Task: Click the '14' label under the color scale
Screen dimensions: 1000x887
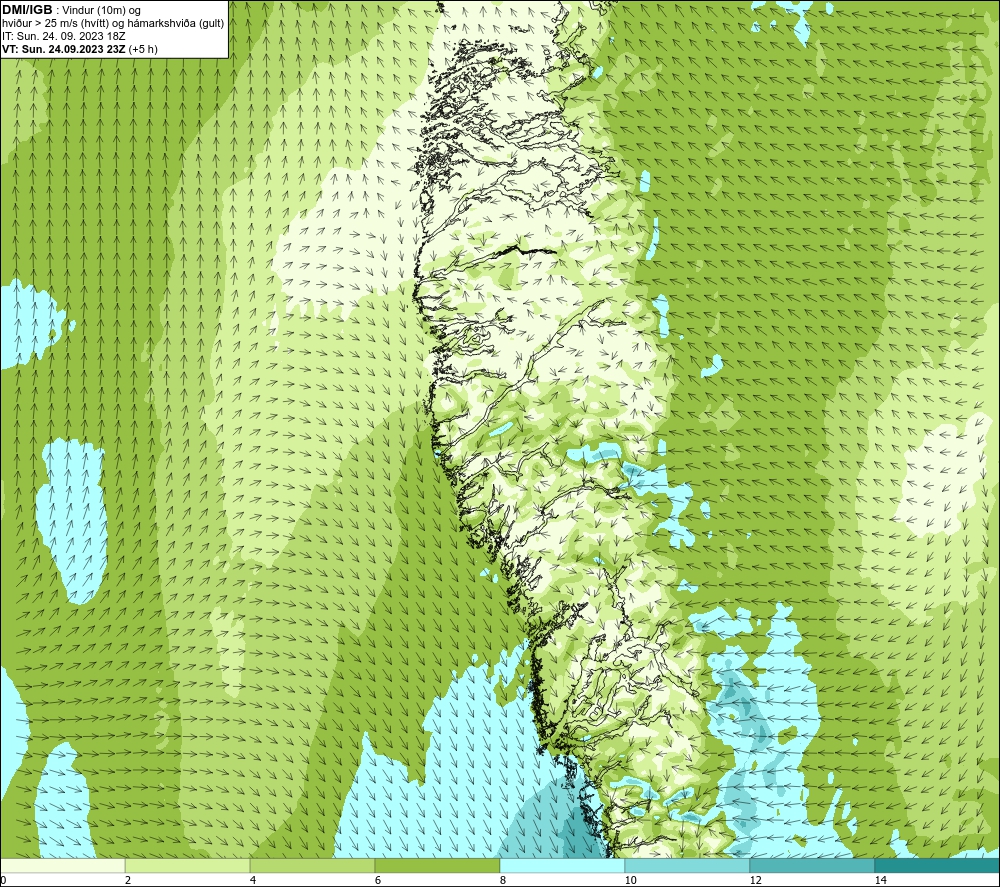Action: click(x=880, y=881)
